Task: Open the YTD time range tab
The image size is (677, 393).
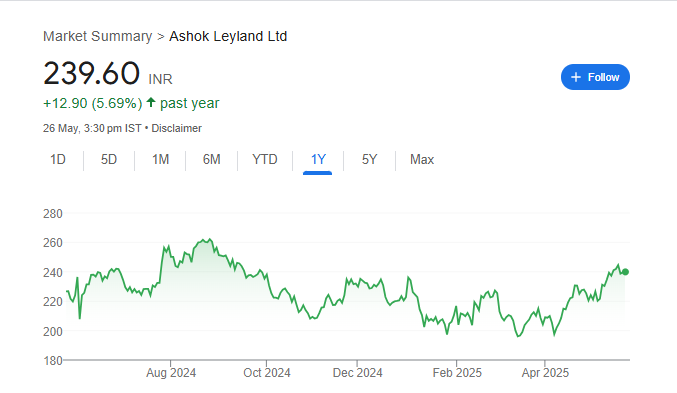Action: (x=265, y=160)
